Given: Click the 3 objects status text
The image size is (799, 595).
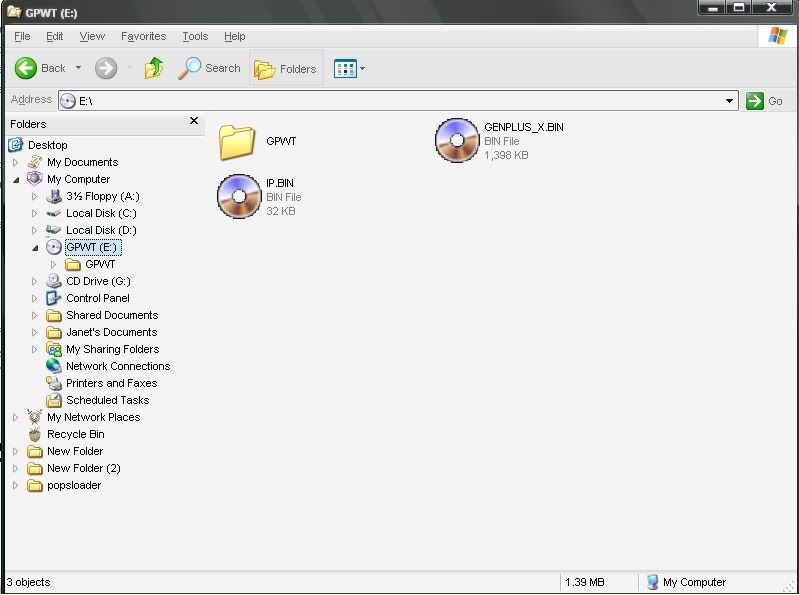Looking at the screenshot, I should (x=29, y=582).
